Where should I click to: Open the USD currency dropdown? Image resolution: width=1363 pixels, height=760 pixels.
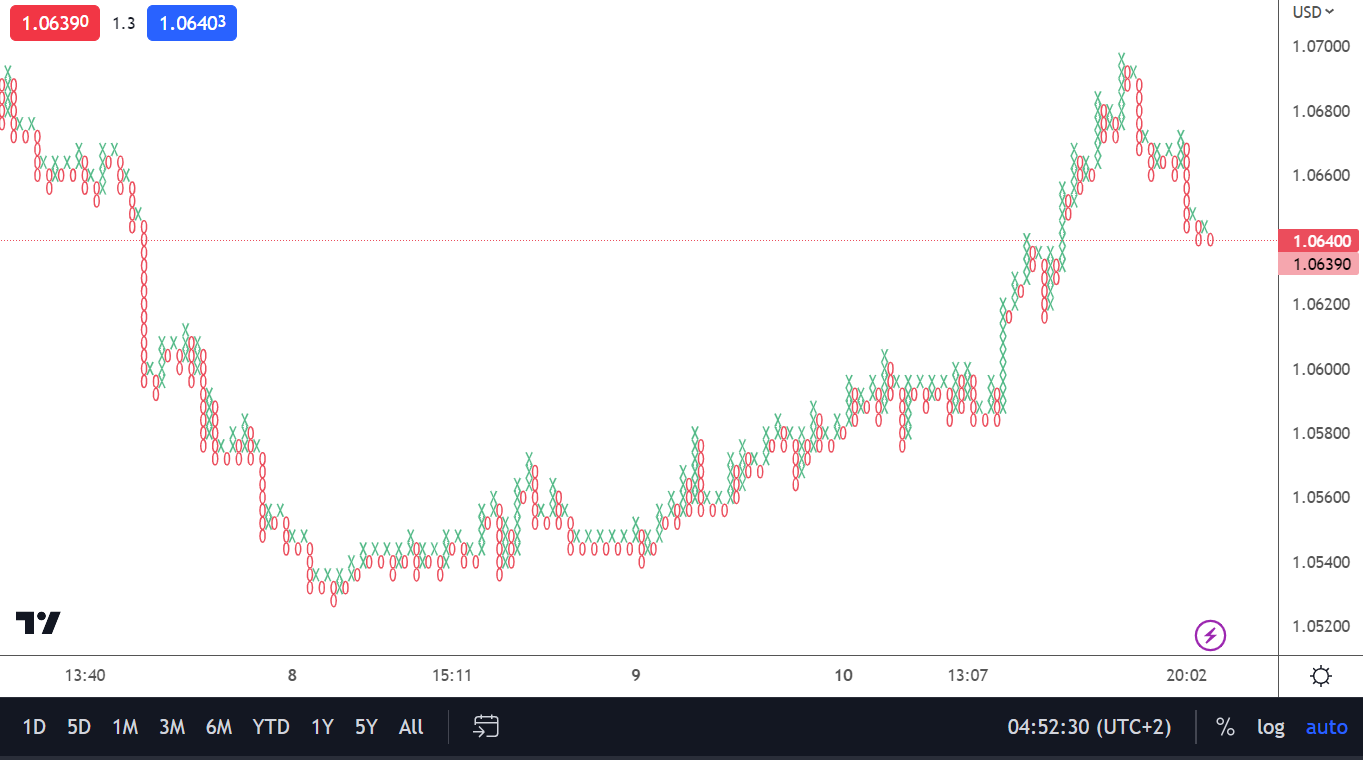click(x=1313, y=12)
